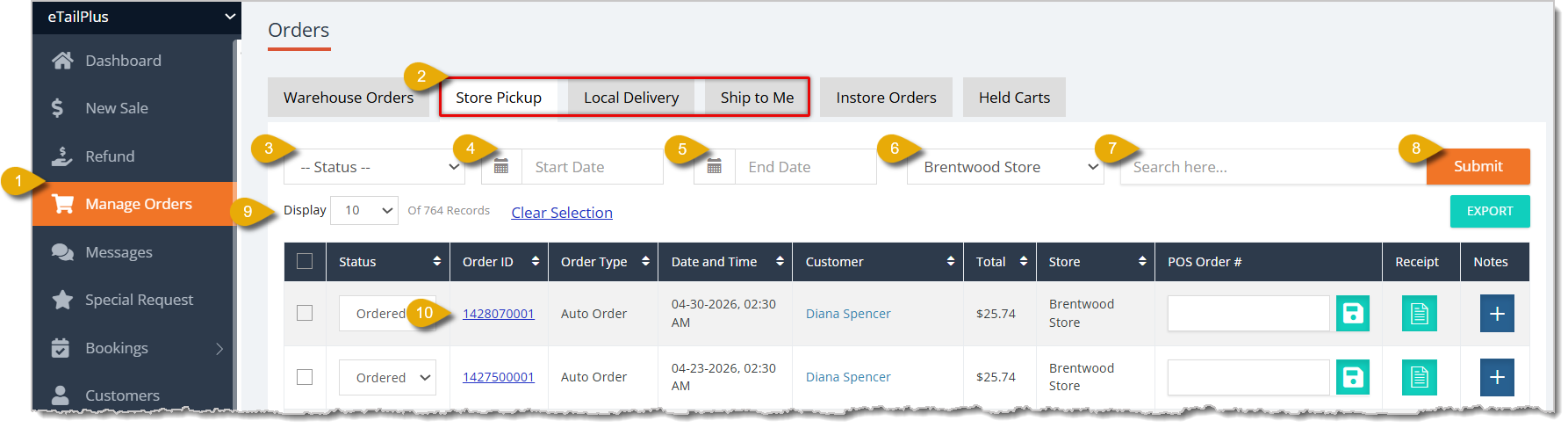Click the Messages chat bubbles icon
1568x428 pixels.
tap(62, 252)
